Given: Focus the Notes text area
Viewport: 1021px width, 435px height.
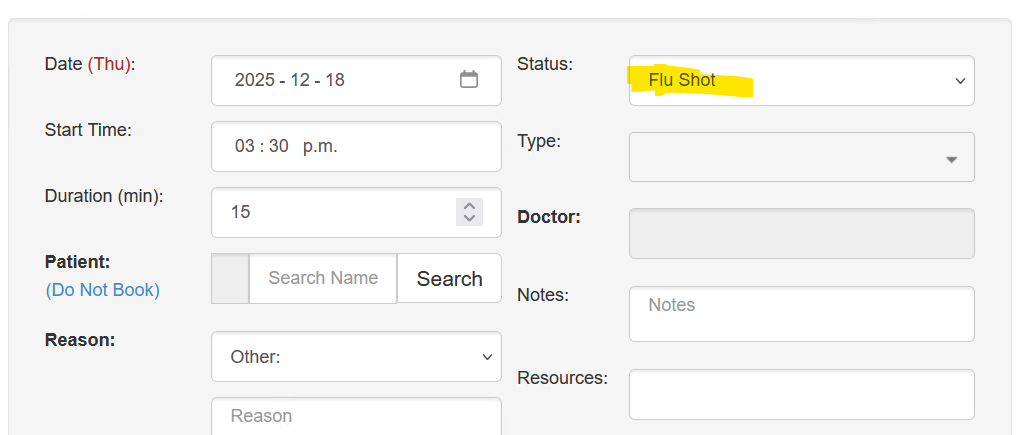Looking at the screenshot, I should pos(801,313).
